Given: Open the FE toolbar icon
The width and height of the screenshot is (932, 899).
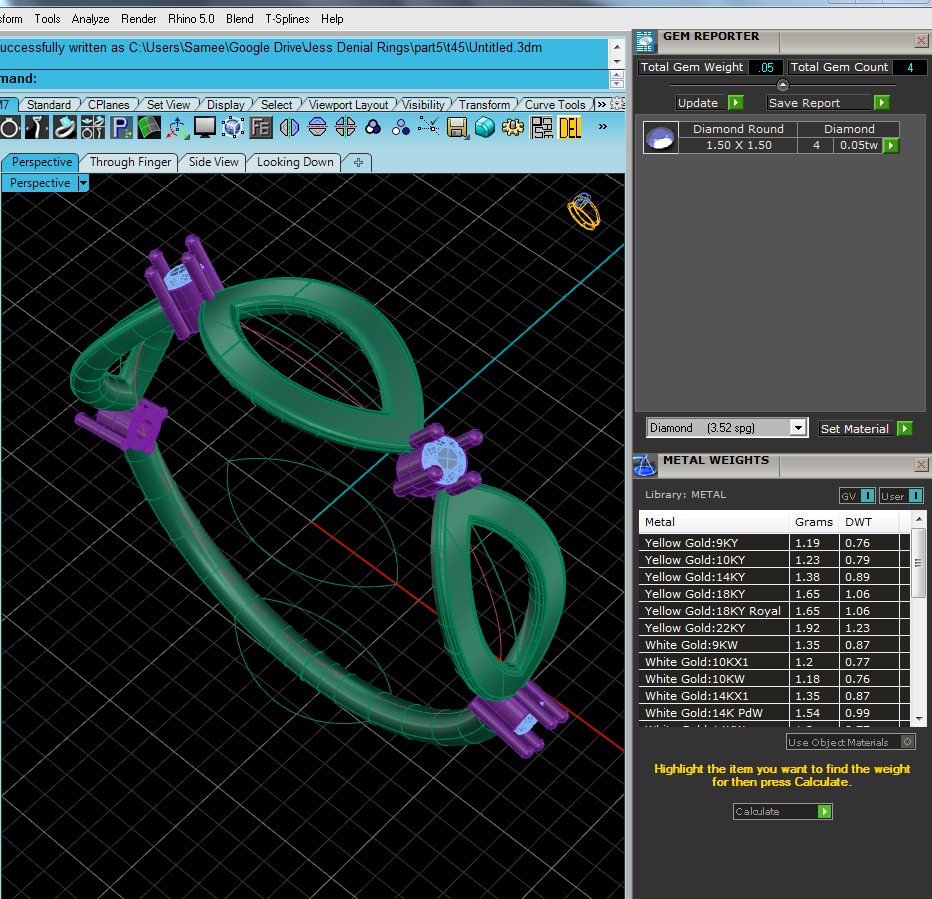Looking at the screenshot, I should (261, 127).
